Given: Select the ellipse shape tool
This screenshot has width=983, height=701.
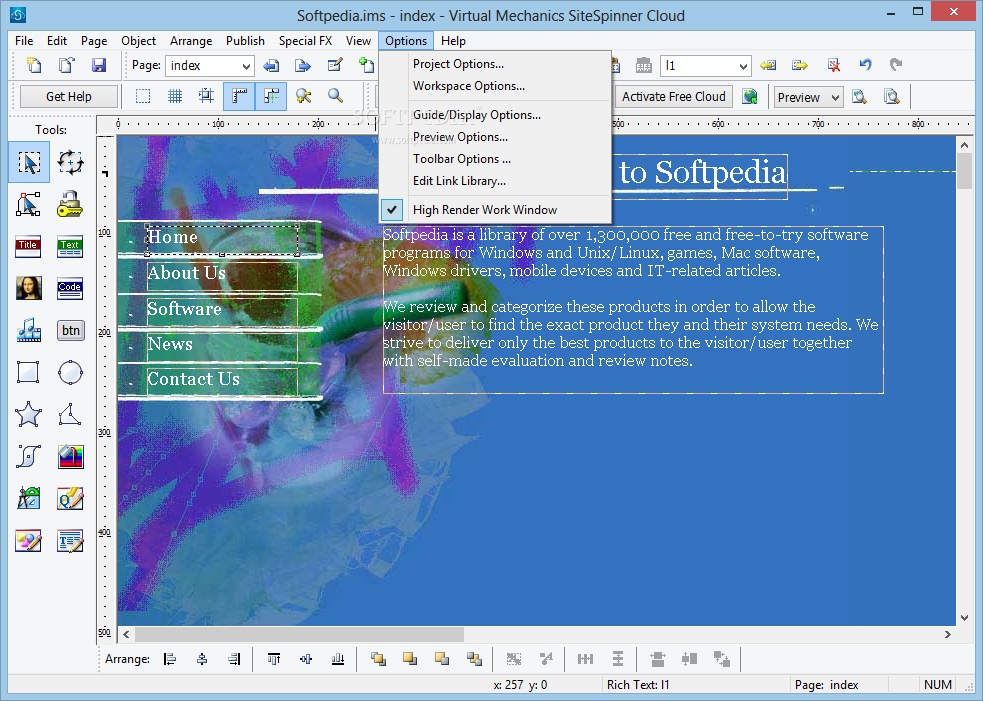Looking at the screenshot, I should tap(70, 372).
